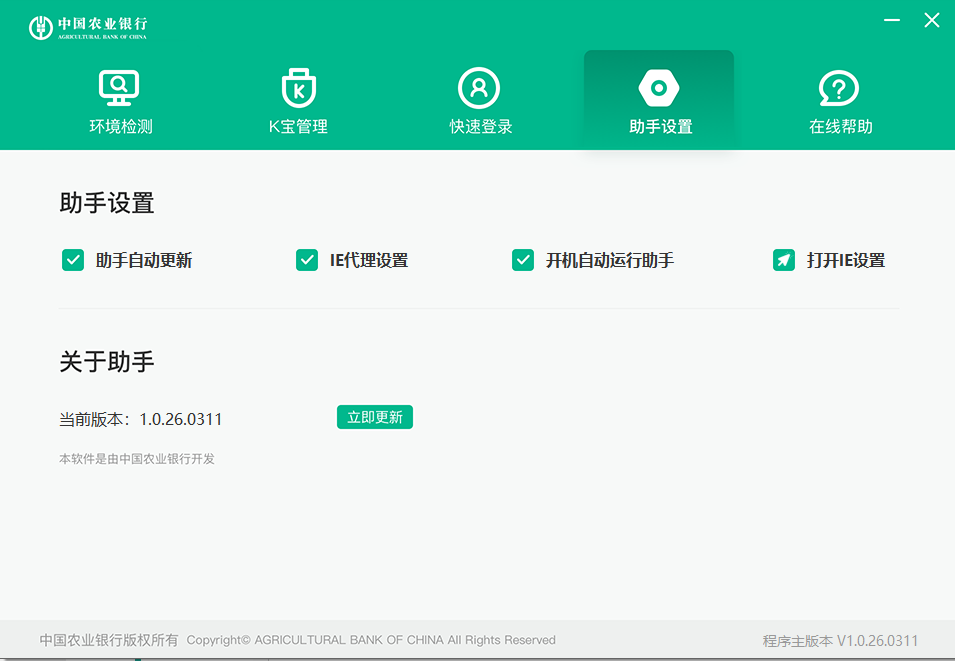Close the assistant window
955x661 pixels.
point(931,20)
